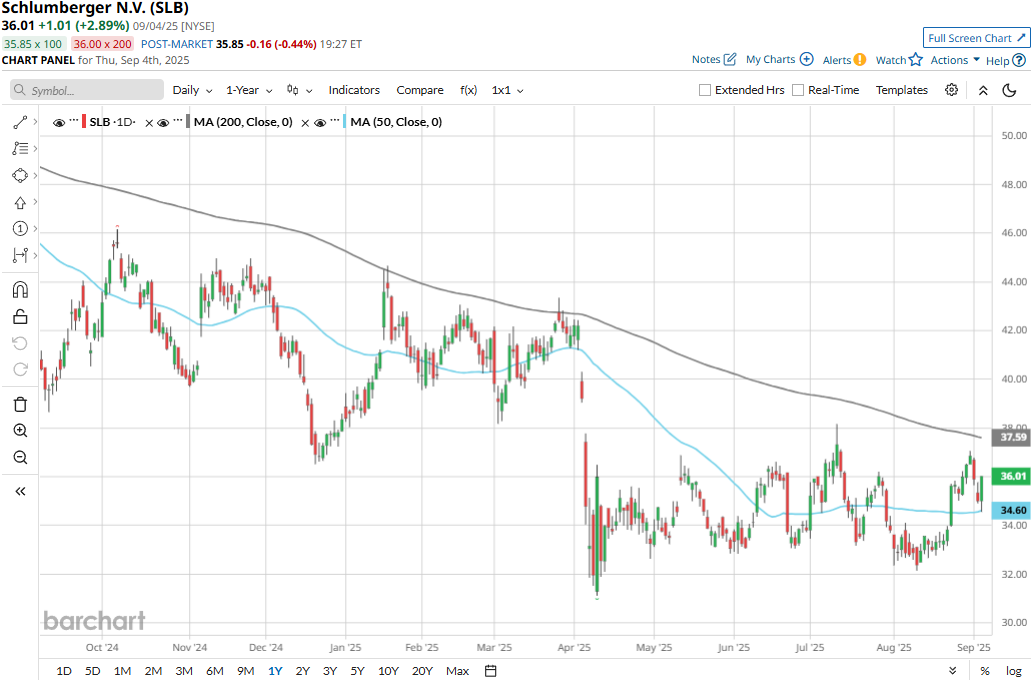This screenshot has width=1032, height=680.
Task: Click the undo arrow icon
Action: coord(20,343)
